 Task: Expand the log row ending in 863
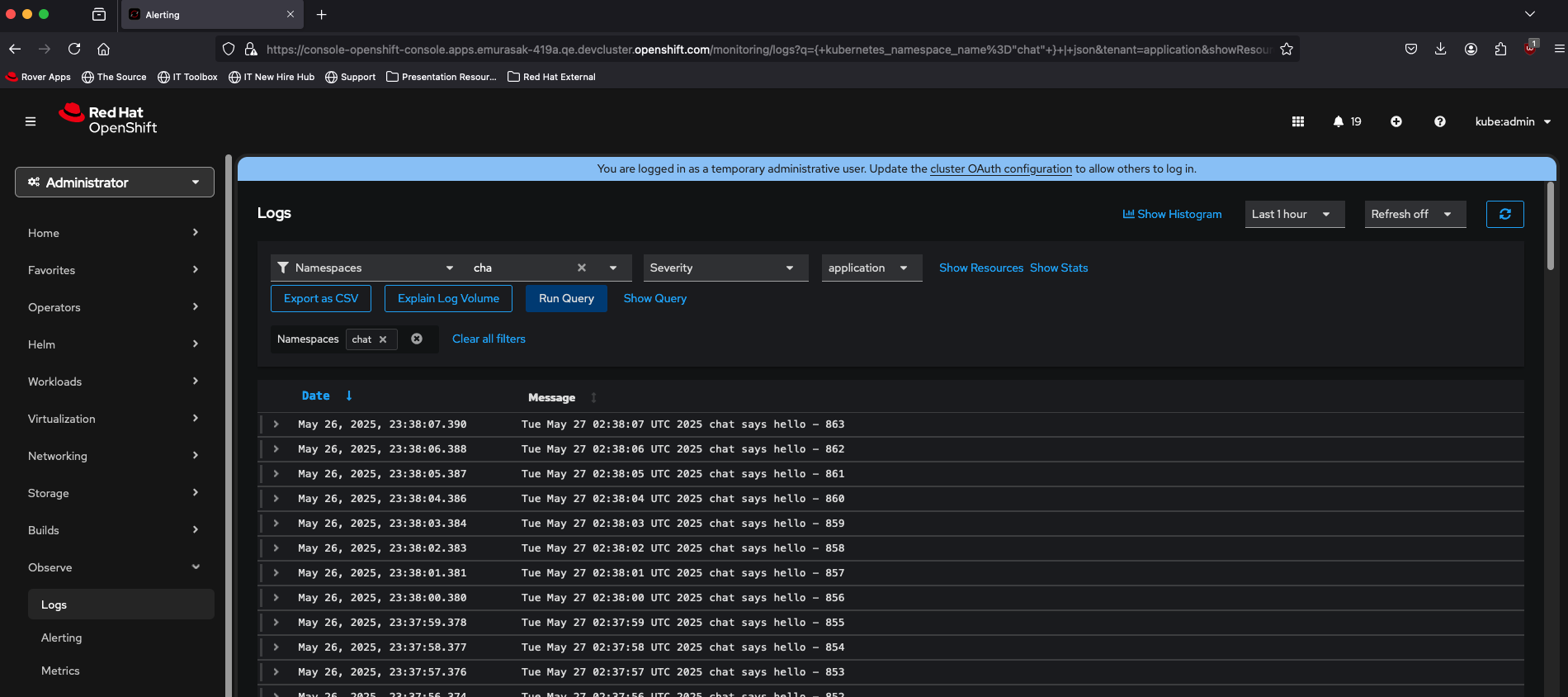click(x=276, y=424)
